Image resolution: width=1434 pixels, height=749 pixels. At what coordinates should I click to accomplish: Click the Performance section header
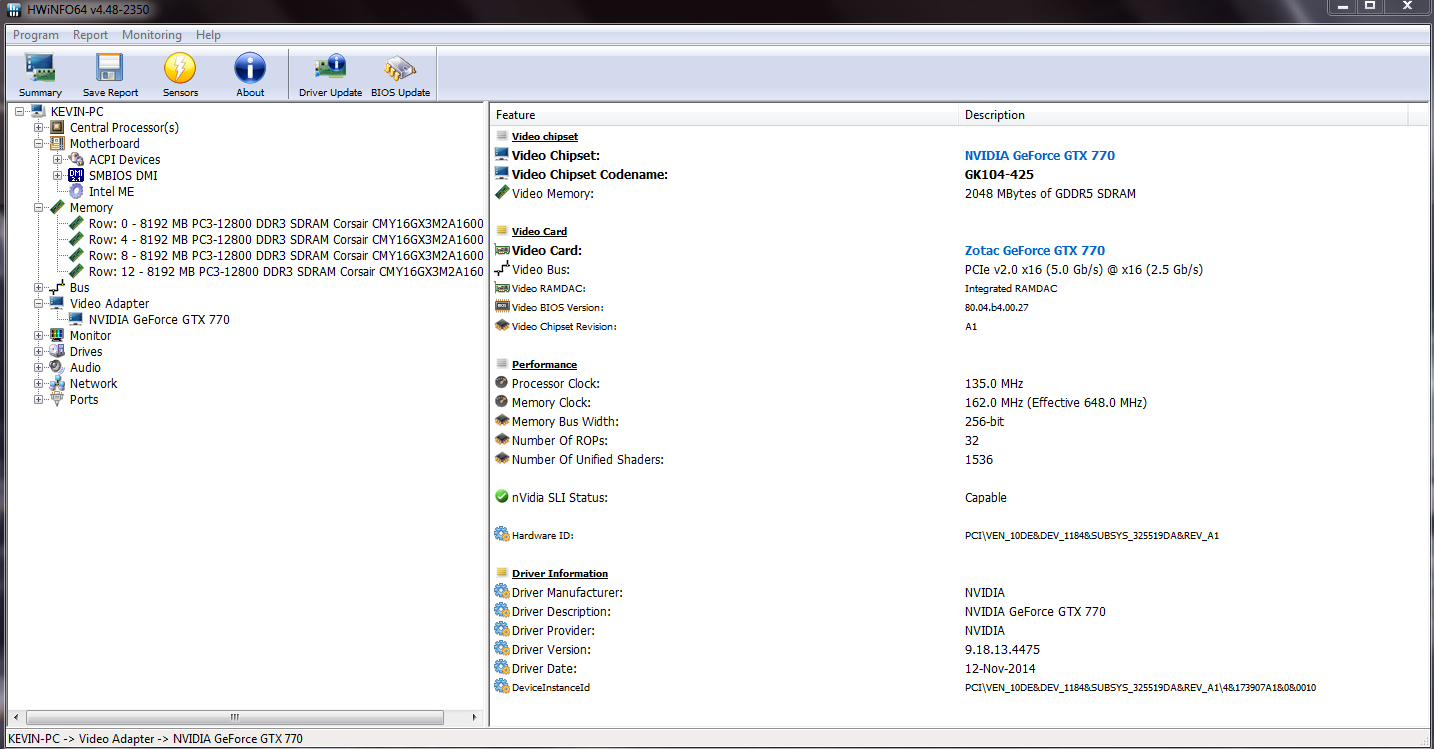(x=544, y=364)
